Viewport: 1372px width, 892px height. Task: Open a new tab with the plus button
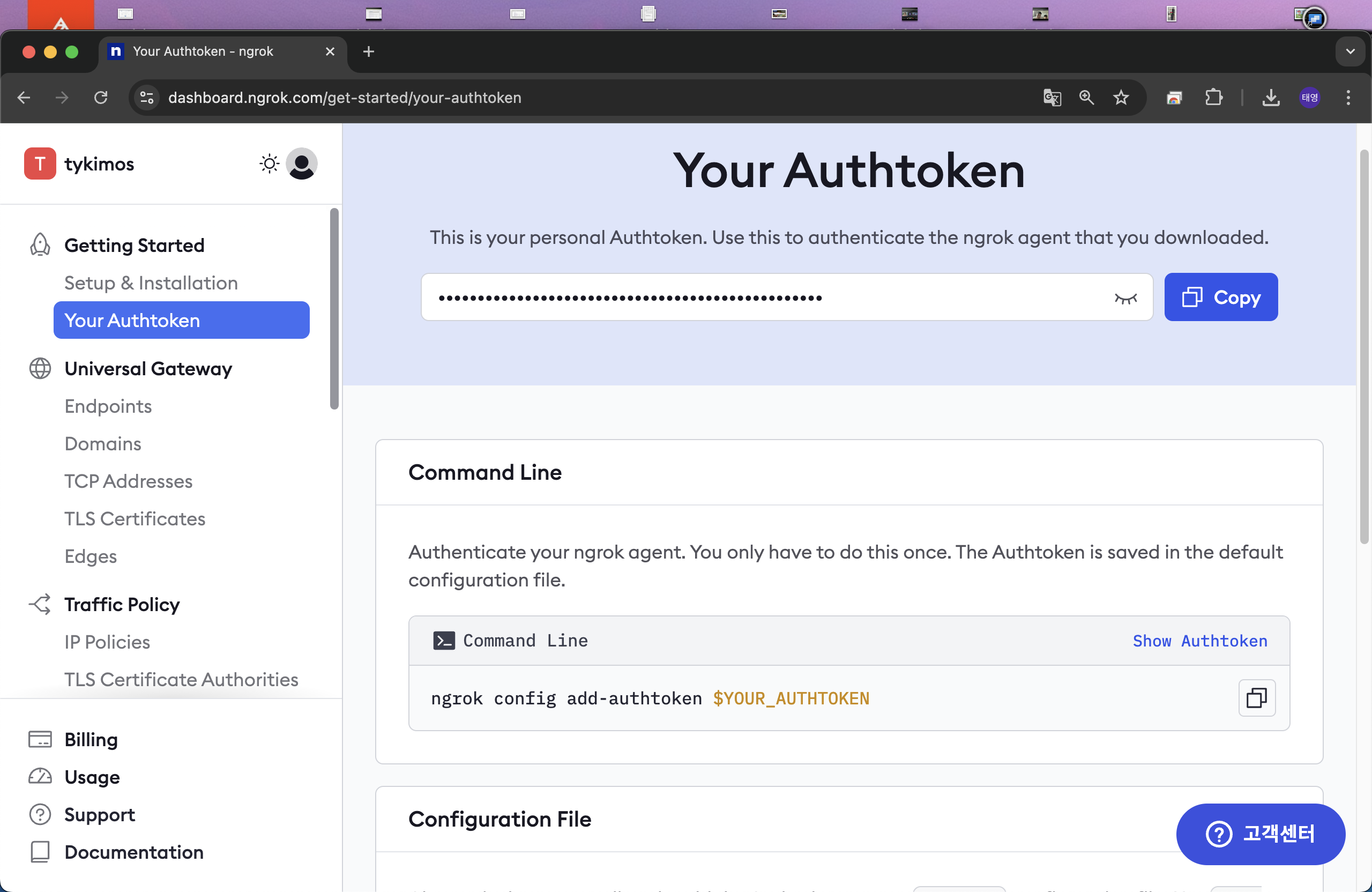[x=368, y=51]
